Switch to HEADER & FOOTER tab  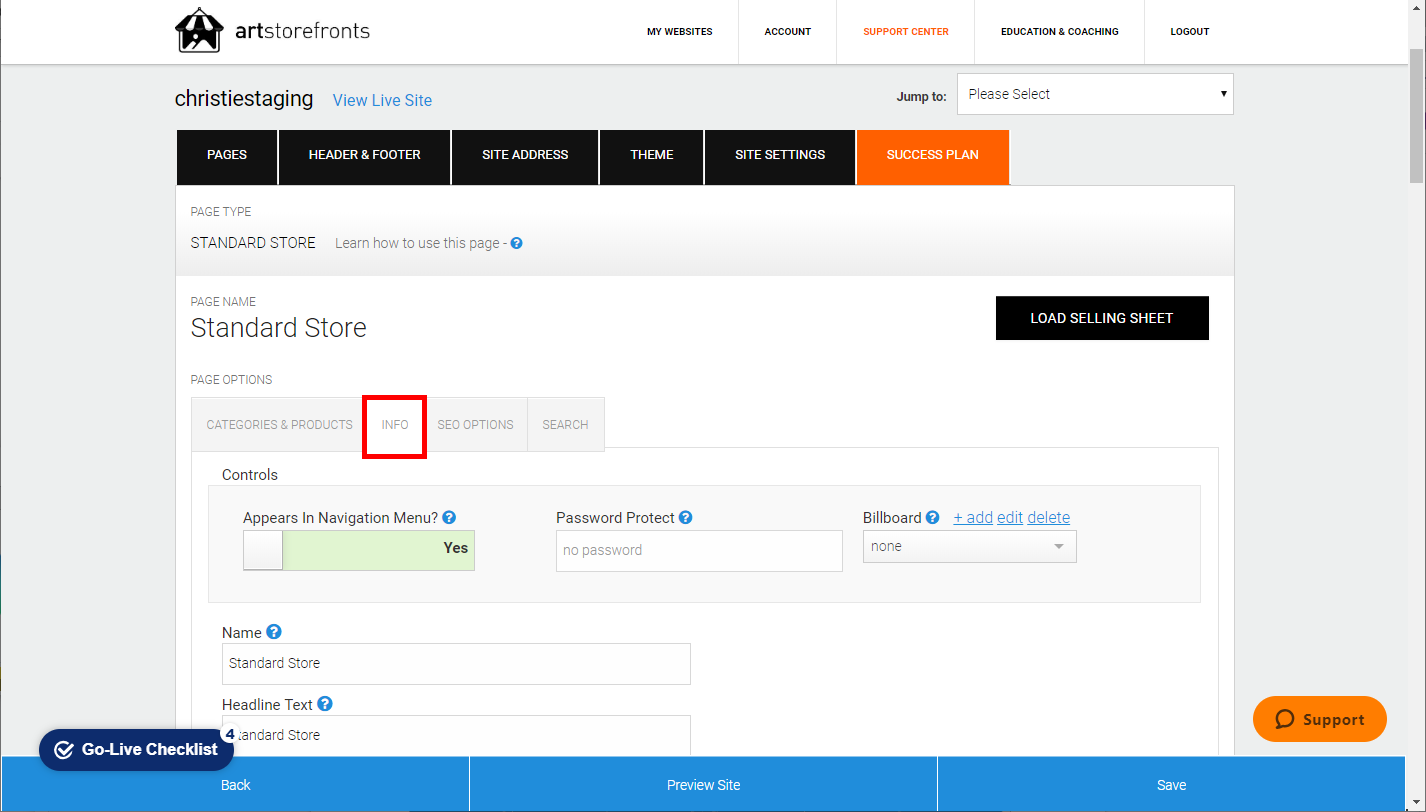tap(364, 156)
